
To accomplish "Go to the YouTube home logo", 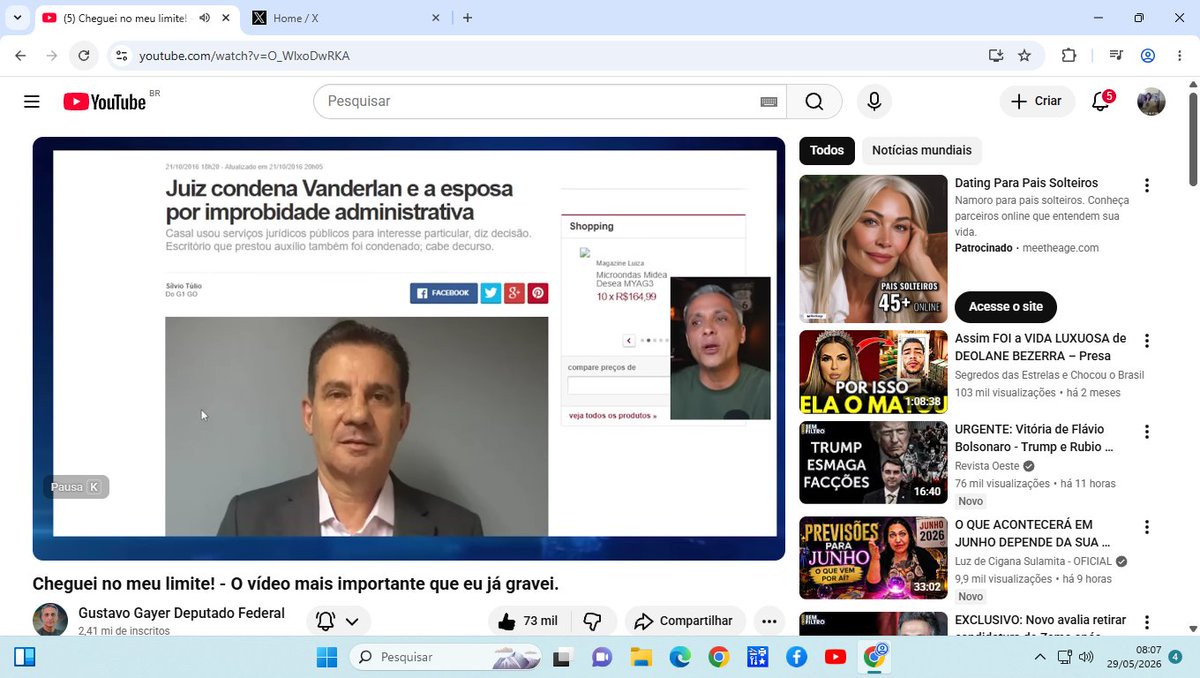I will 105,101.
